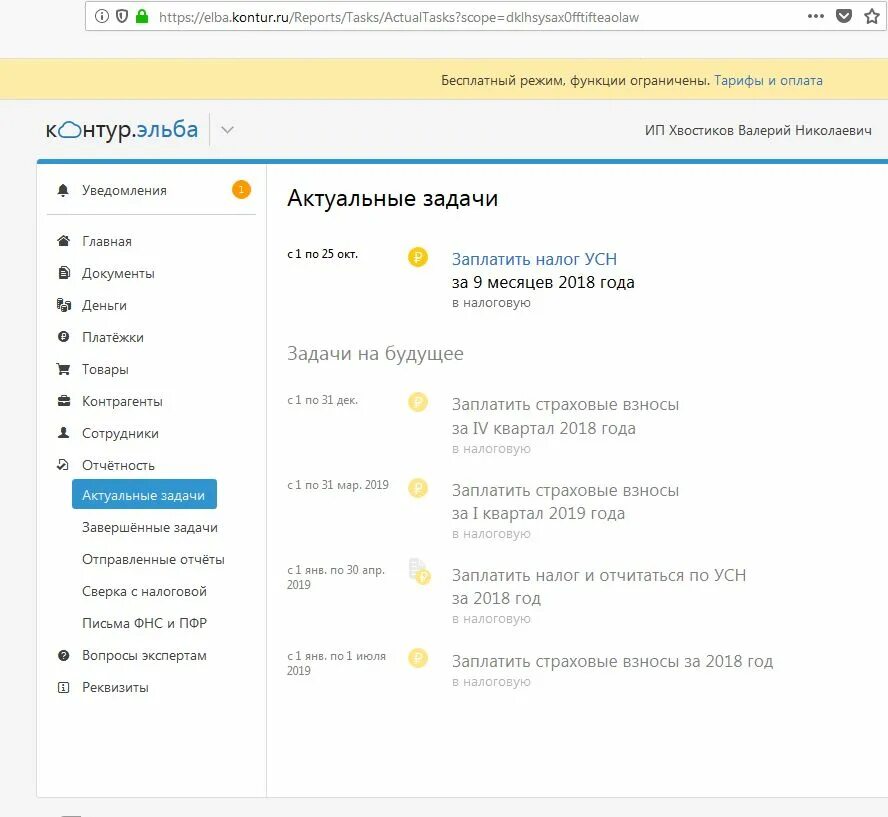Screen dimensions: 888x817
Task: Click the ruble coin icon for УСН tax task
Action: 418,258
